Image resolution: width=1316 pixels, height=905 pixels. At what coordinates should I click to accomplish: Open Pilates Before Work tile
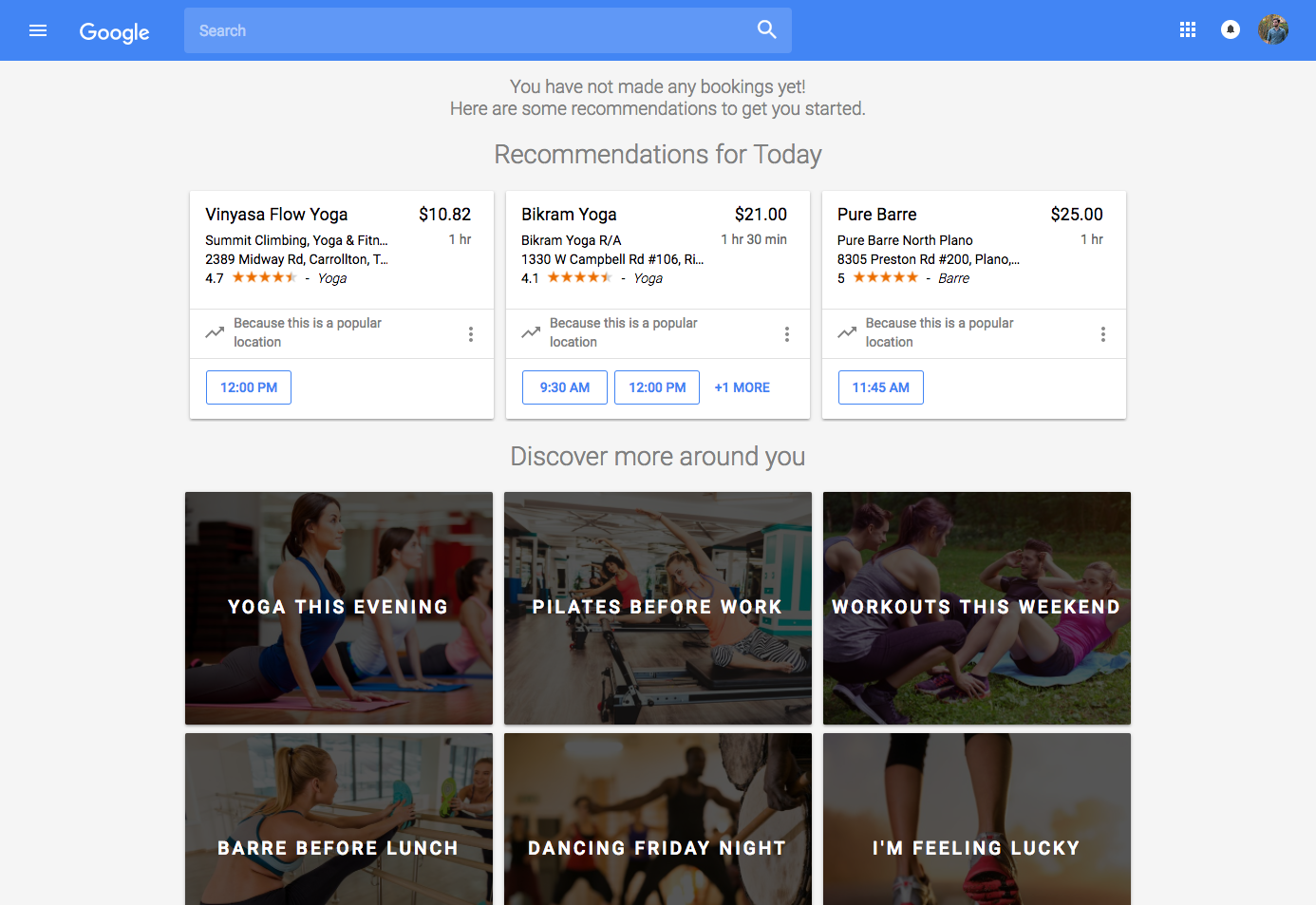tap(658, 608)
